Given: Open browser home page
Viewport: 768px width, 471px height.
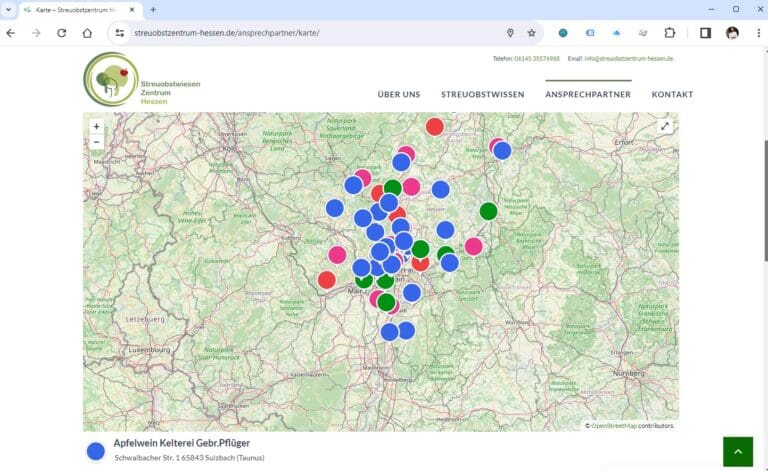Looking at the screenshot, I should tap(87, 33).
